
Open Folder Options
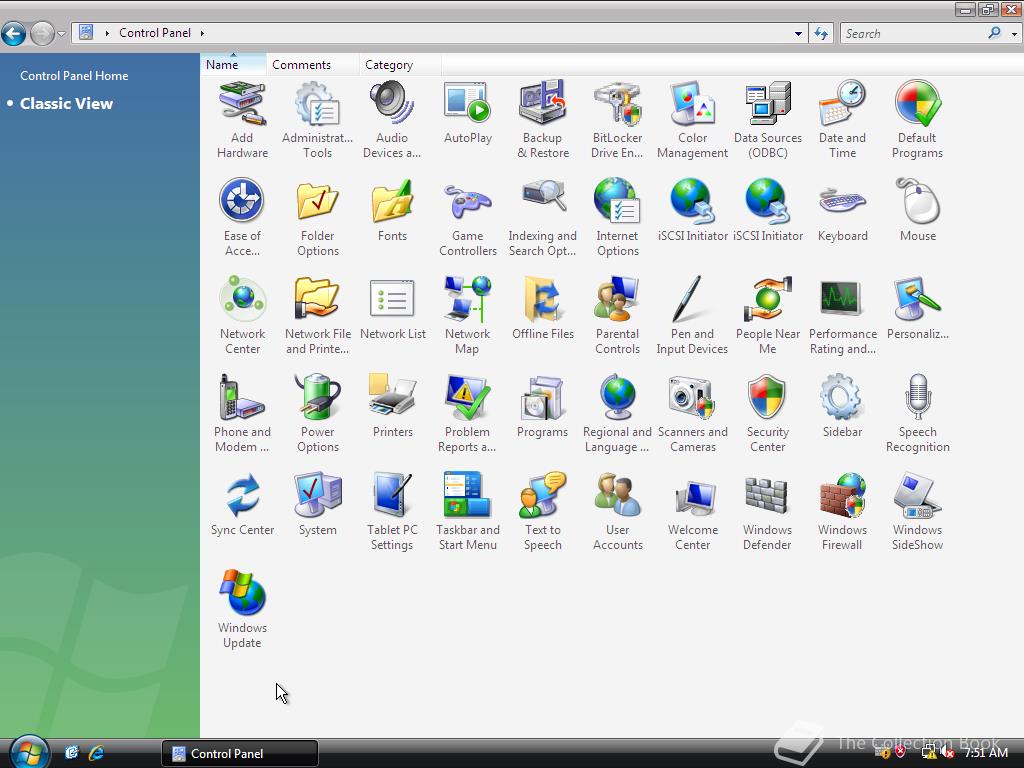tap(317, 217)
